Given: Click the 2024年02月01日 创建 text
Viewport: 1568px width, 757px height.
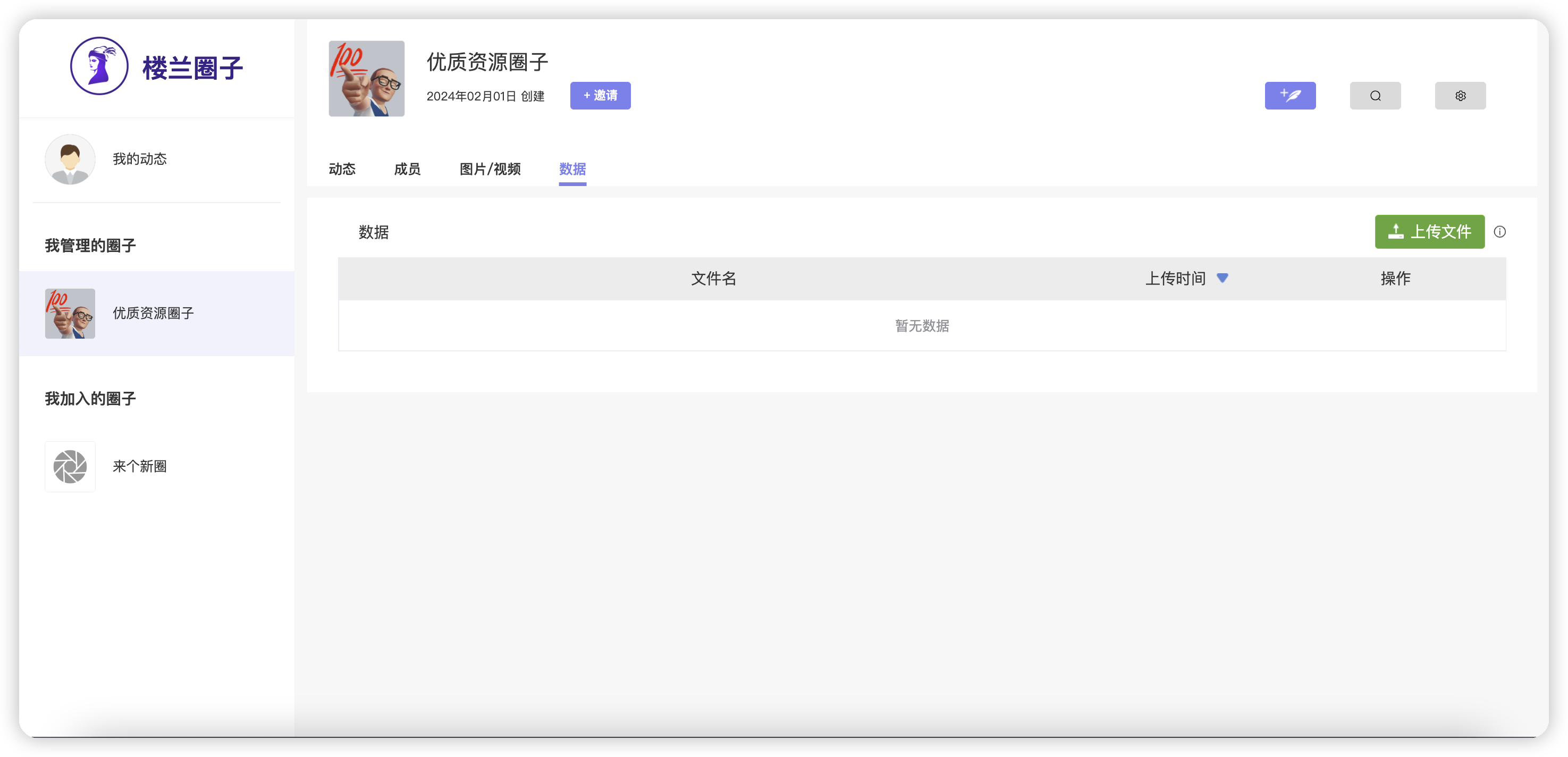Looking at the screenshot, I should tap(485, 96).
